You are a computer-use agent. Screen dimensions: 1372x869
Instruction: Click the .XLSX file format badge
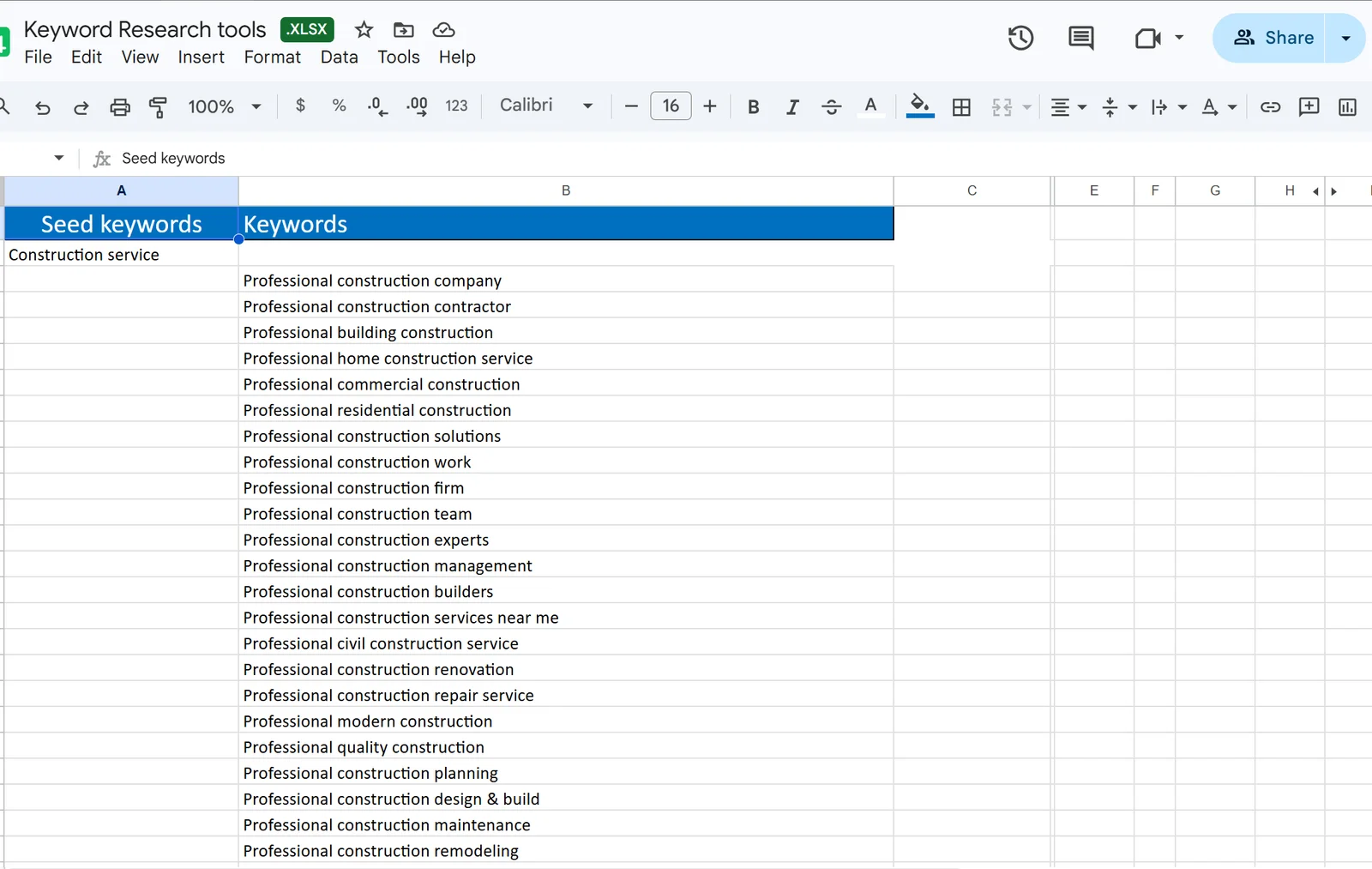[x=307, y=29]
